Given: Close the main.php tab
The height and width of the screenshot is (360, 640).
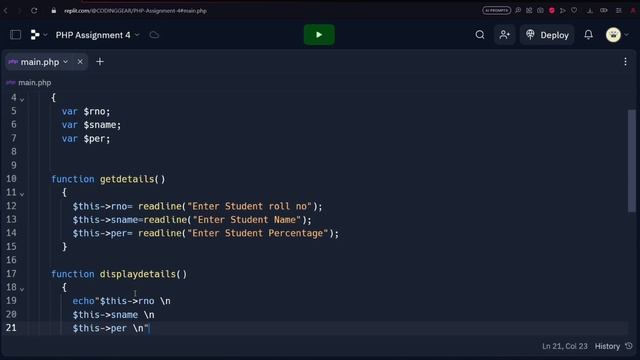Looking at the screenshot, I should 80,62.
